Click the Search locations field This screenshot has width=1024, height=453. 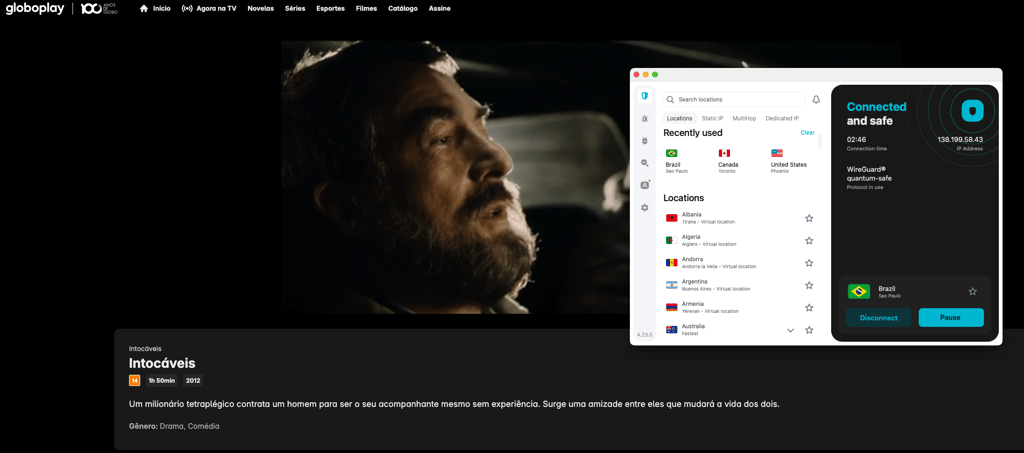pos(733,100)
